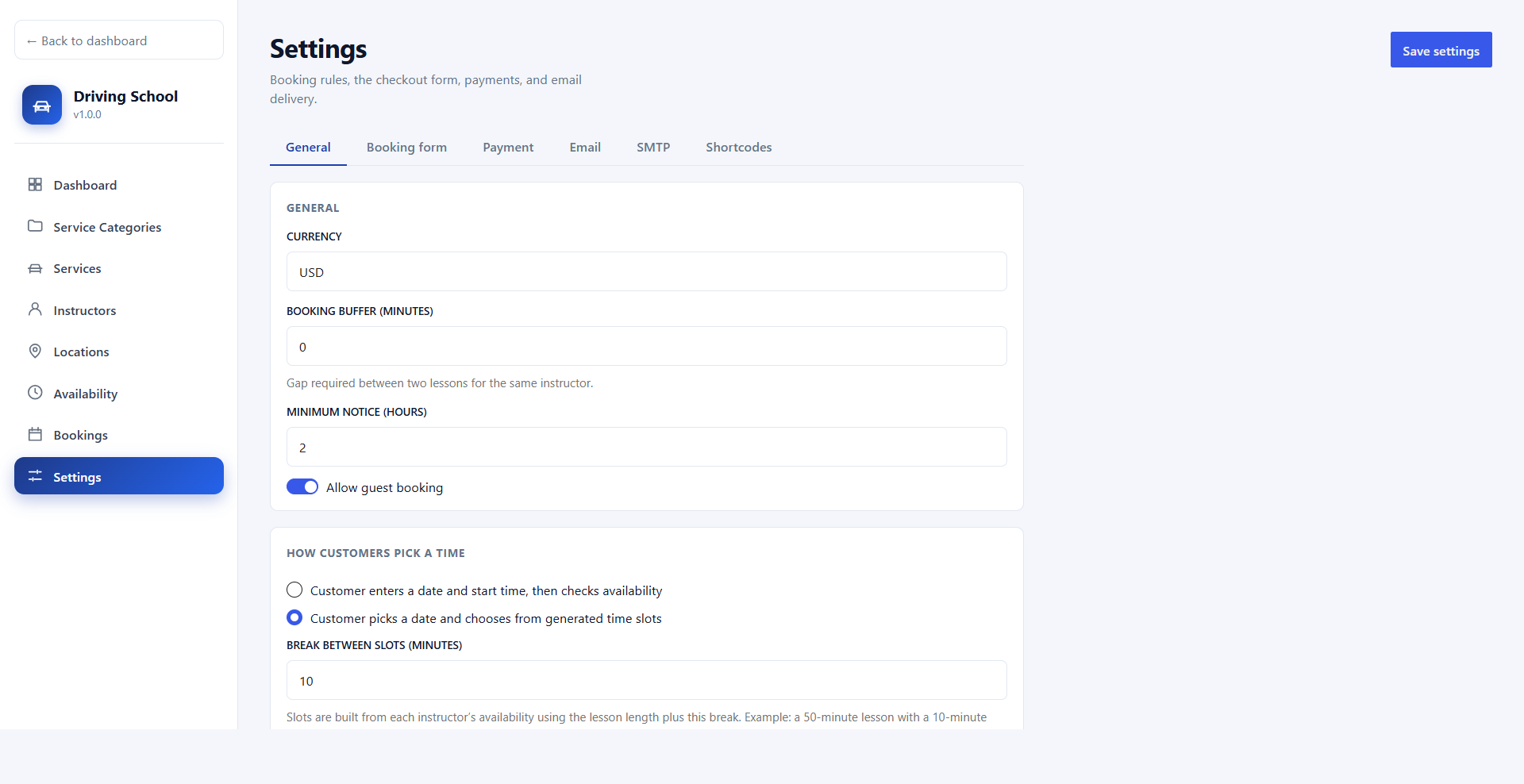The width and height of the screenshot is (1524, 784).
Task: Click the Availability clock icon
Action: tap(35, 393)
